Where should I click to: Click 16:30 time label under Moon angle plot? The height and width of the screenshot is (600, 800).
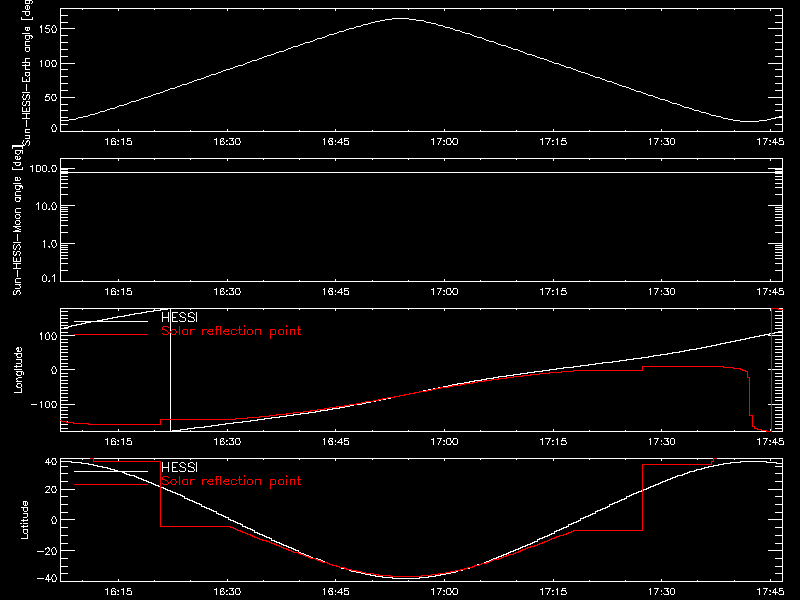tap(227, 292)
